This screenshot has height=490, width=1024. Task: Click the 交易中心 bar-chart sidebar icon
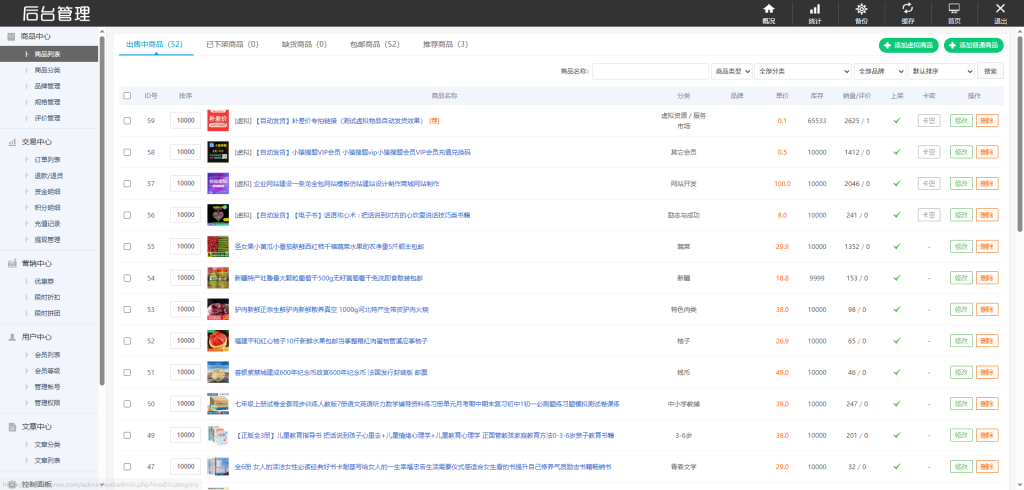[11, 142]
